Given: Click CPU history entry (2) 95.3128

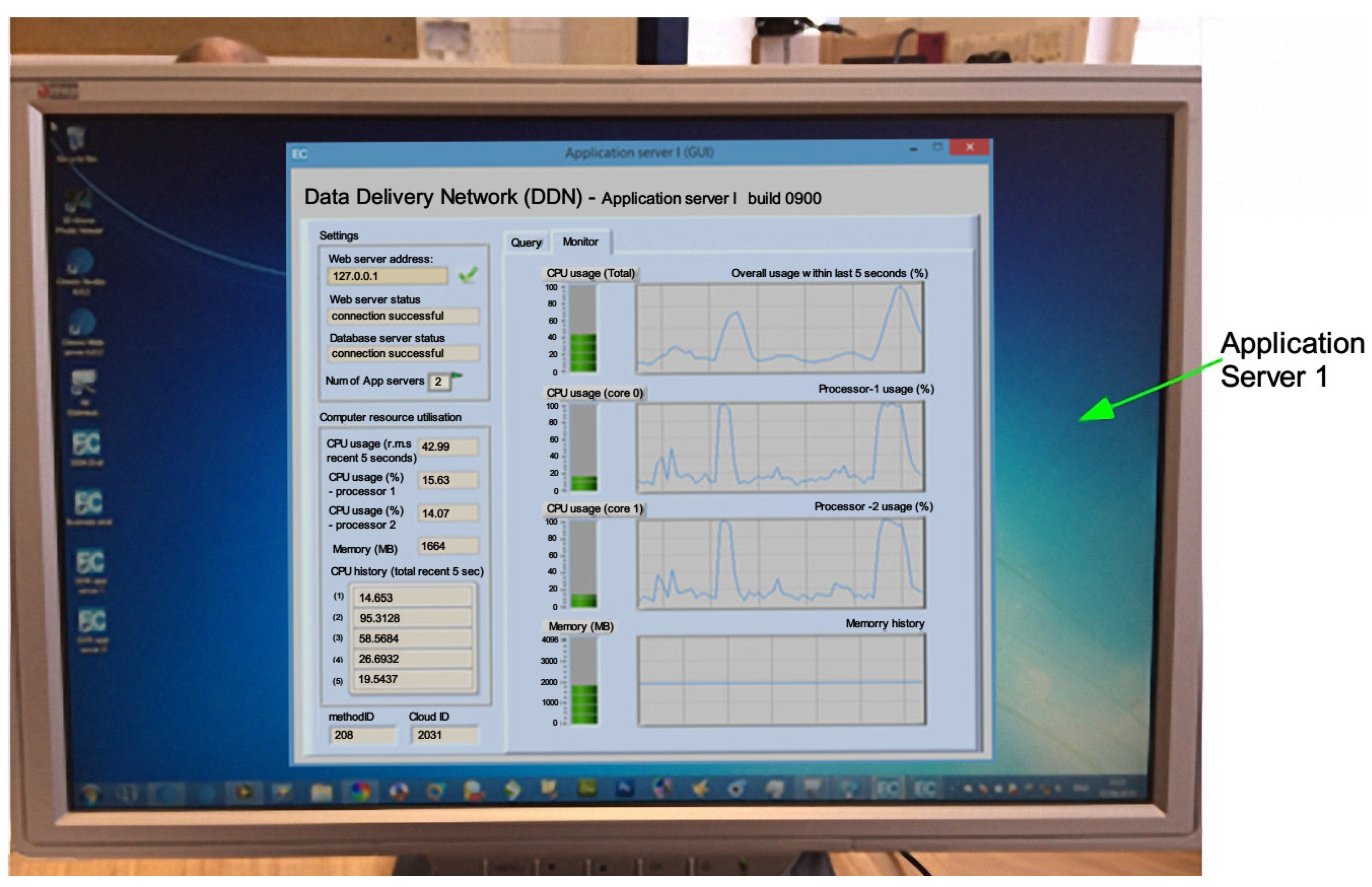Looking at the screenshot, I should pyautogui.click(x=413, y=618).
